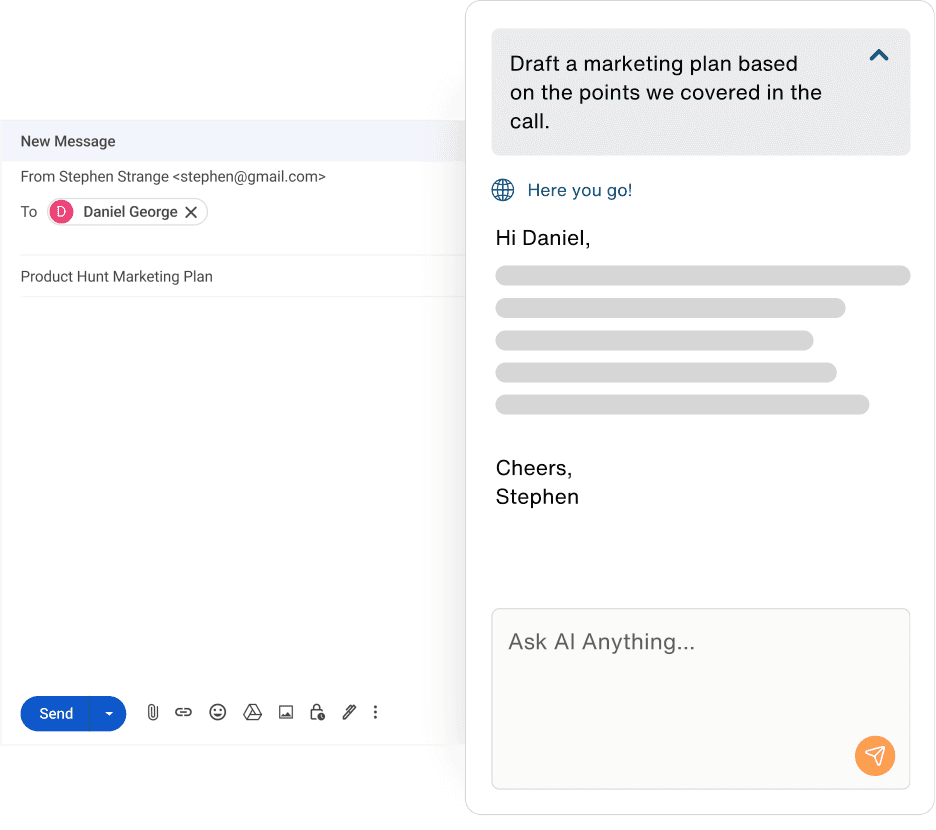Click the Hi Daniel greeting text
The image size is (936, 830).
coord(543,238)
